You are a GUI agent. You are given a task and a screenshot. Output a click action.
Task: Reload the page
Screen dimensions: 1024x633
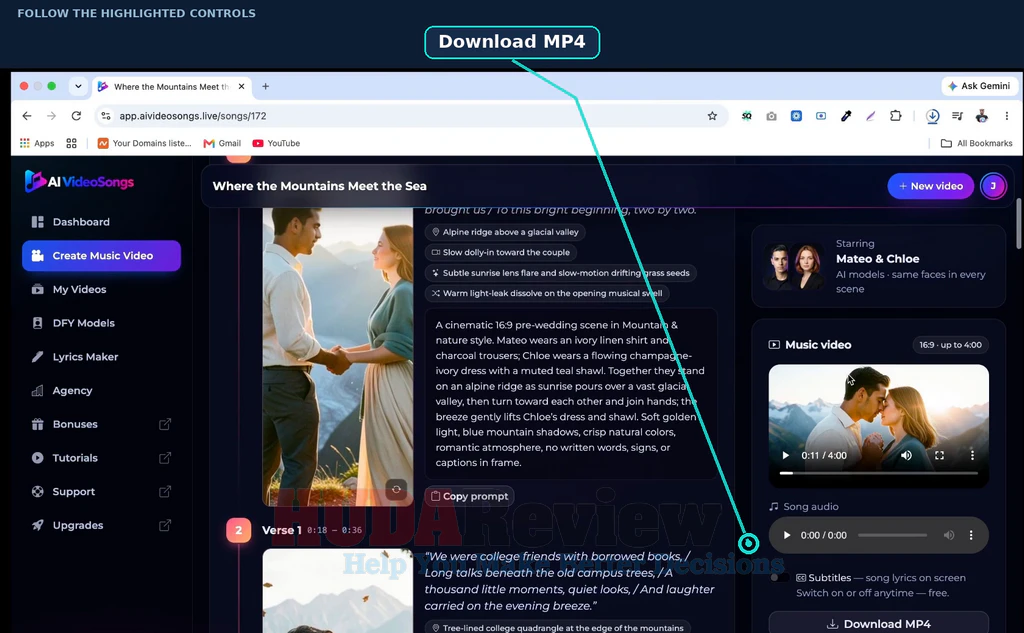76,116
